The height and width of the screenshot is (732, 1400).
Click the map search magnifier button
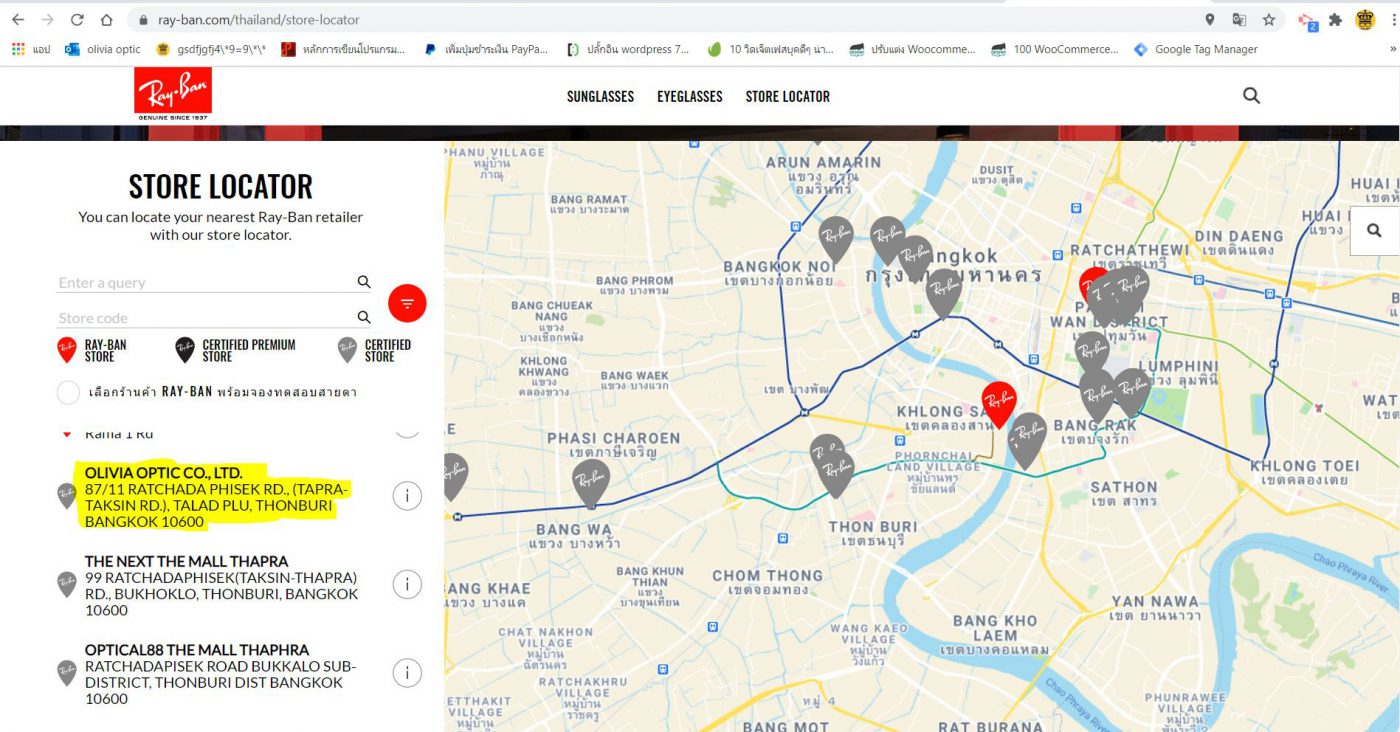[1374, 231]
